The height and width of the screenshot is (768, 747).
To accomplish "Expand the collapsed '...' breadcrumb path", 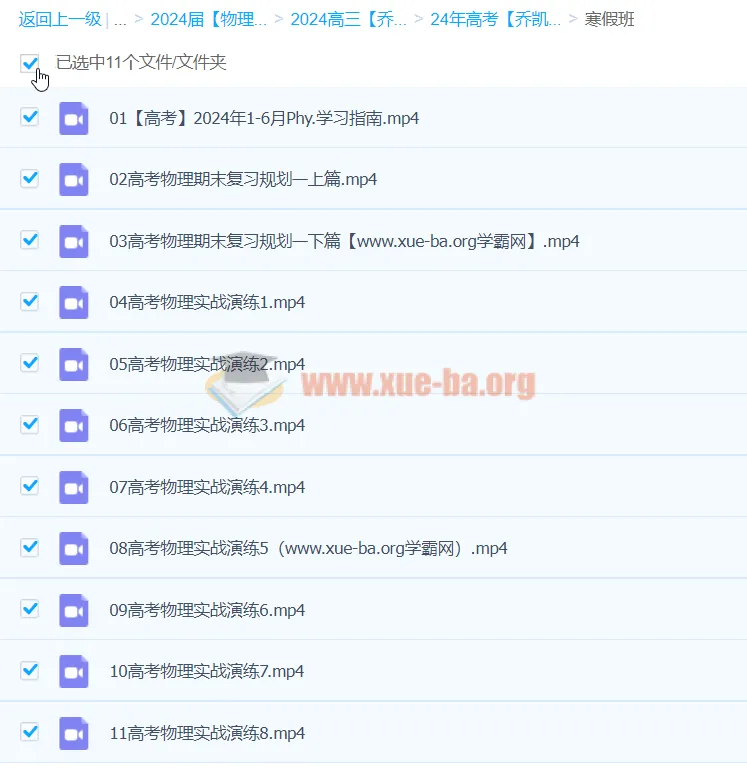I will tap(120, 19).
